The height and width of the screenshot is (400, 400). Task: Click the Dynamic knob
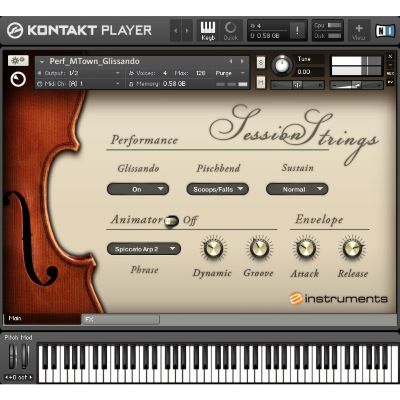coord(213,249)
